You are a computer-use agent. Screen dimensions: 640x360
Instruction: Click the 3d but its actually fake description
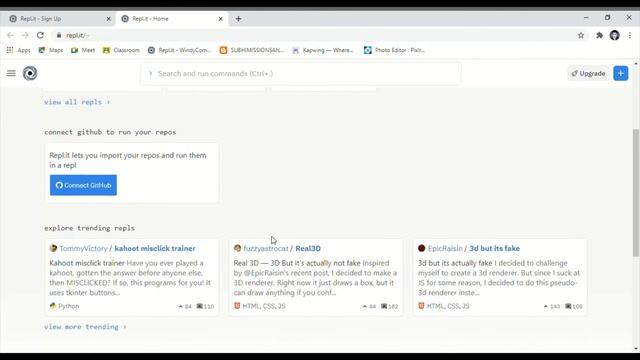click(x=499, y=278)
